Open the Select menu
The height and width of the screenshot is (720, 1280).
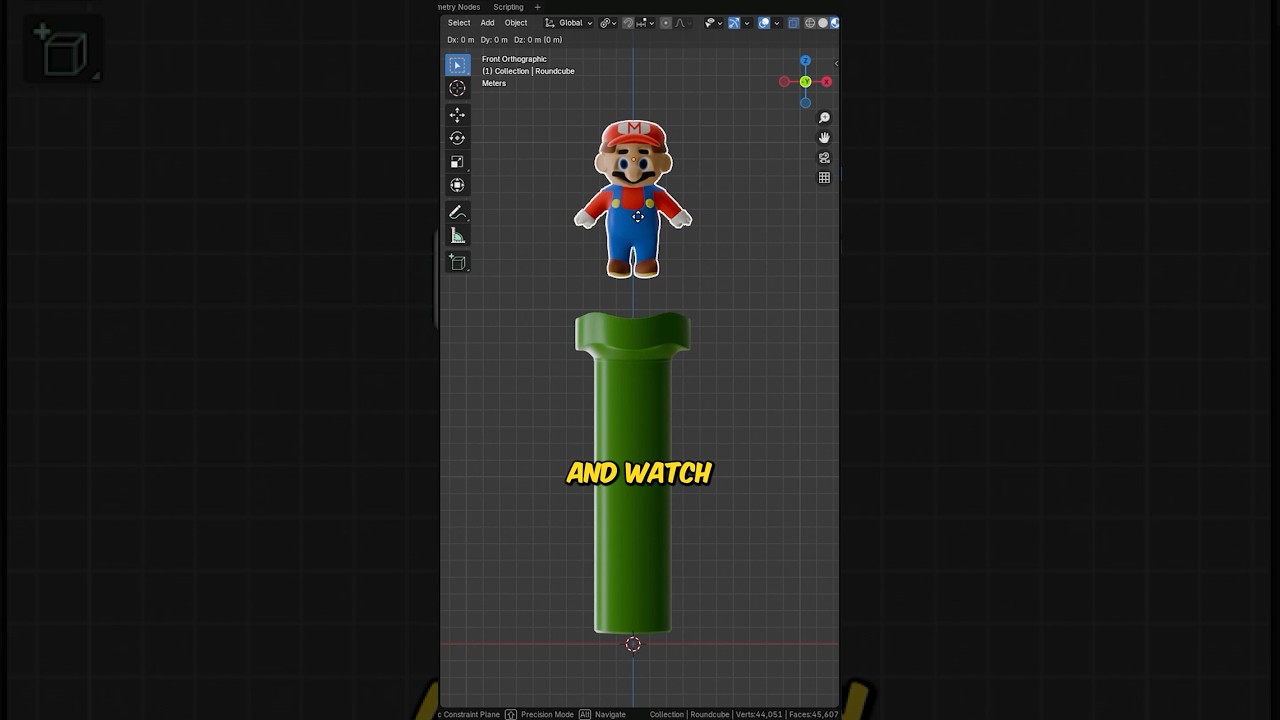(x=459, y=23)
